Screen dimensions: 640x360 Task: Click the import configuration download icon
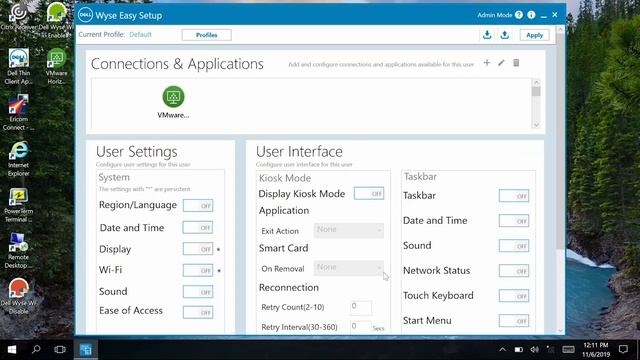tap(487, 35)
